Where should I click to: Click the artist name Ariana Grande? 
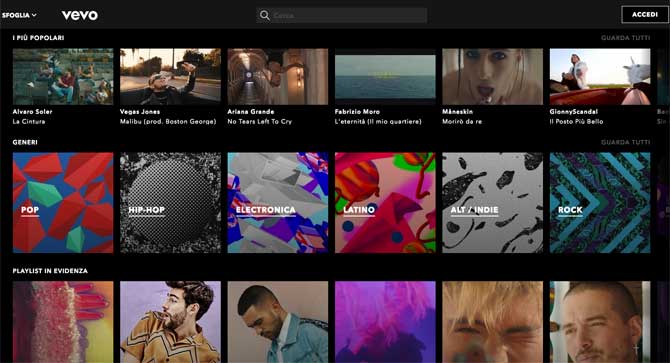pyautogui.click(x=251, y=111)
